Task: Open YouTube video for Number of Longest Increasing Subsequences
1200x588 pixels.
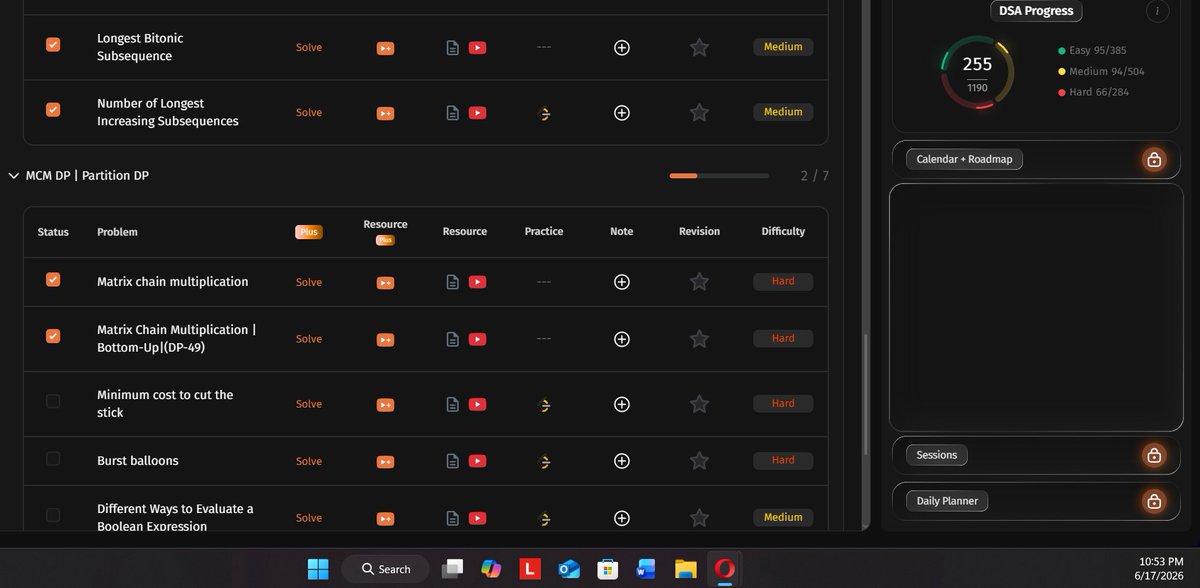Action: click(477, 113)
